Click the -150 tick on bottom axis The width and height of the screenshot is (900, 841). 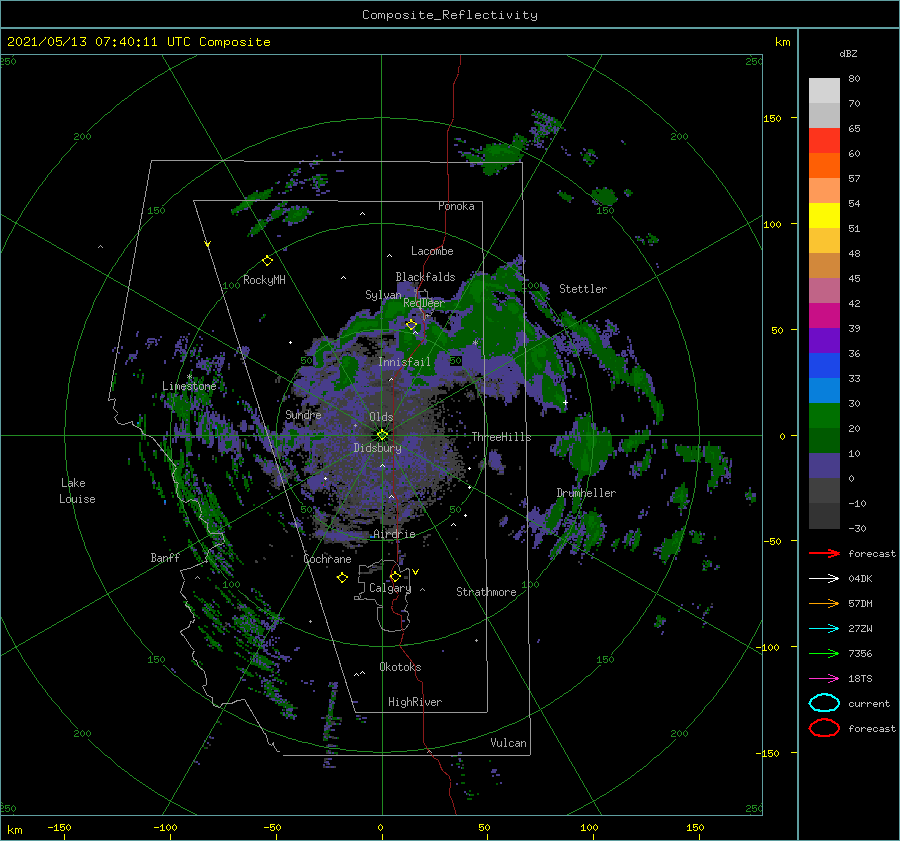coord(59,827)
